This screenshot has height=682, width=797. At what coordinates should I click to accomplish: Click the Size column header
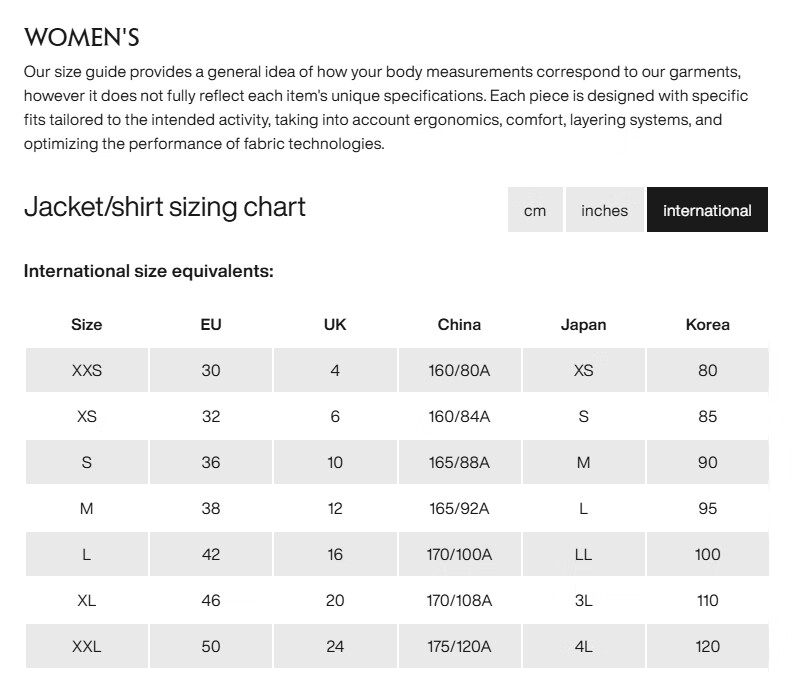coord(87,324)
